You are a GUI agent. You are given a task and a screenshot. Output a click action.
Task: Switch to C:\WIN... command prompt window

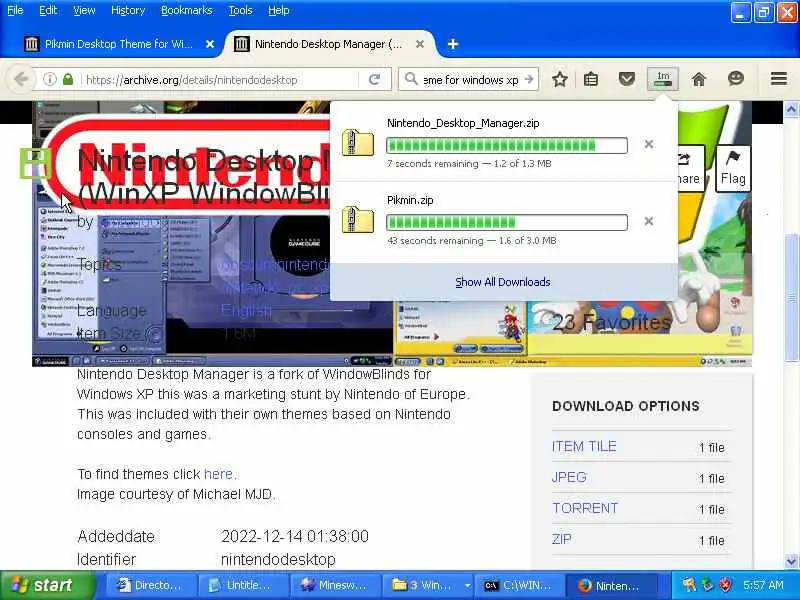pyautogui.click(x=520, y=585)
